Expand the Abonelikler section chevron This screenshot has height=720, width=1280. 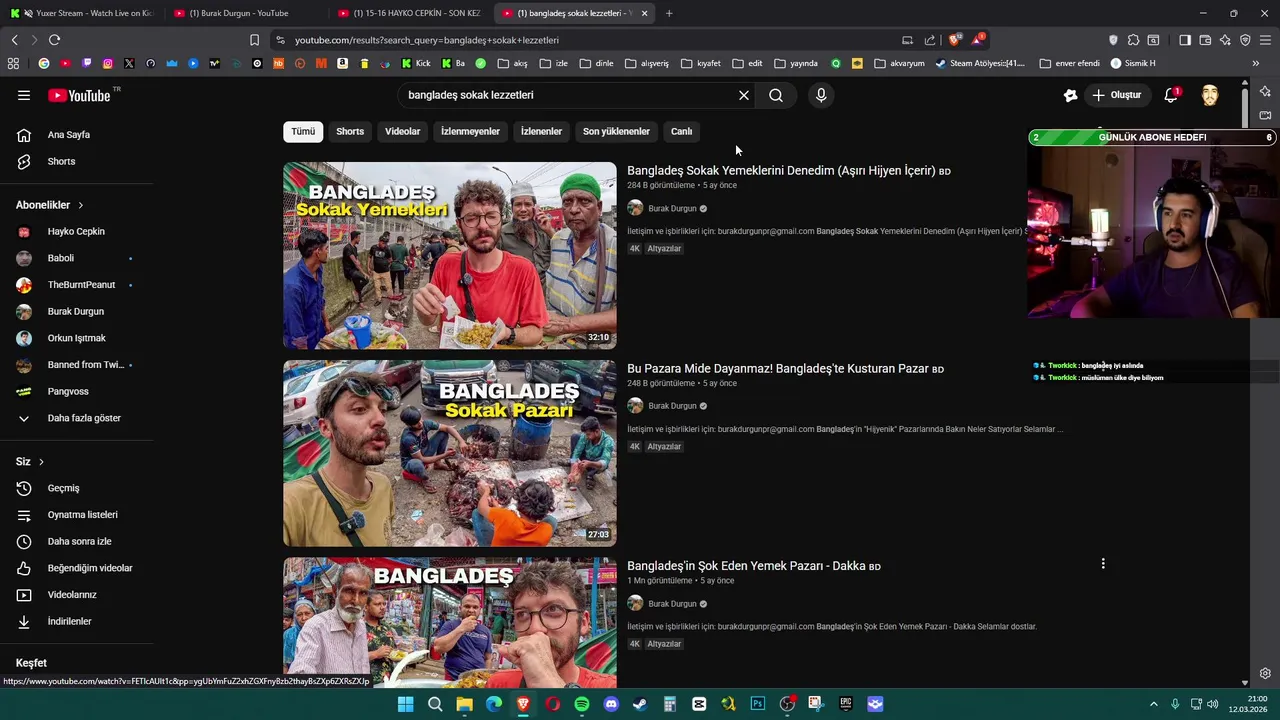pyautogui.click(x=81, y=205)
